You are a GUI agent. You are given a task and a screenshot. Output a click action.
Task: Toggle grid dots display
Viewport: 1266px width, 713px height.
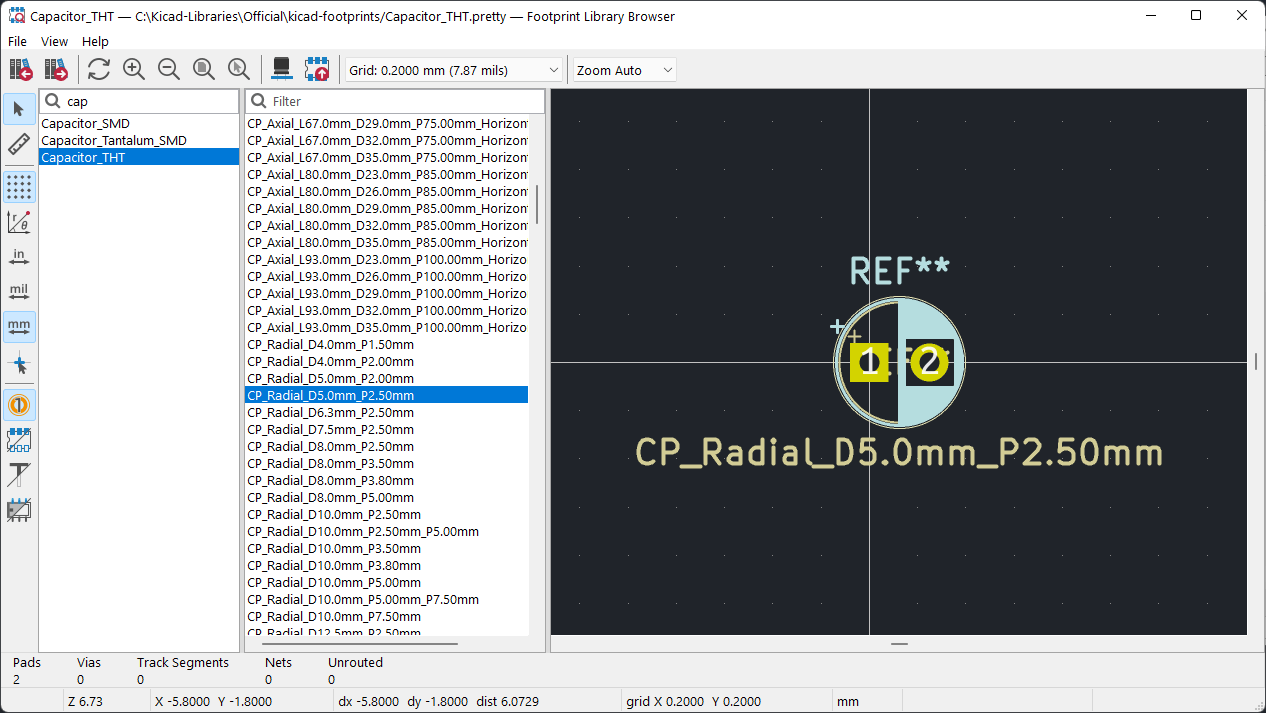19,187
